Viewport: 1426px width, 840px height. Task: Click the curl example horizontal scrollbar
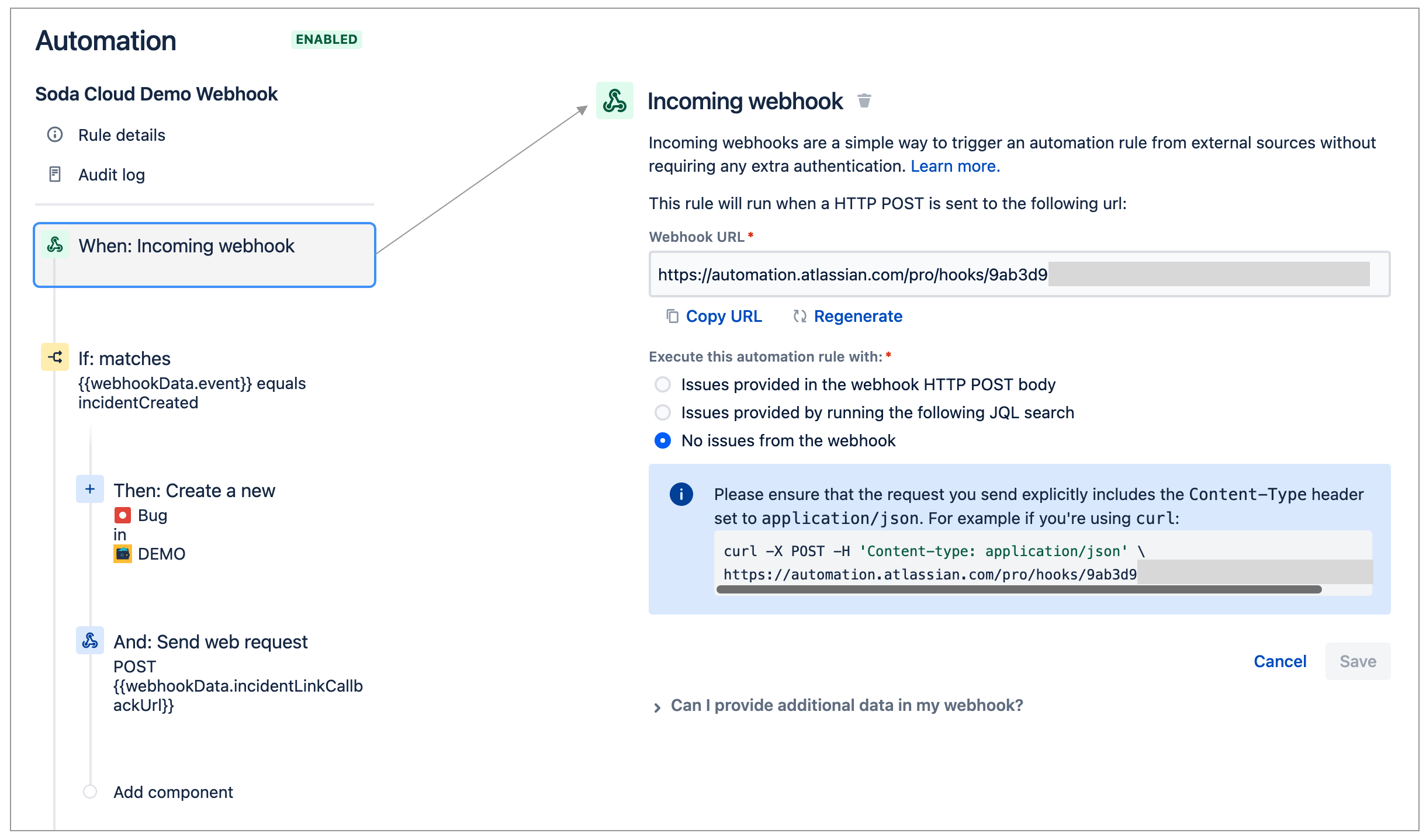[x=1019, y=589]
